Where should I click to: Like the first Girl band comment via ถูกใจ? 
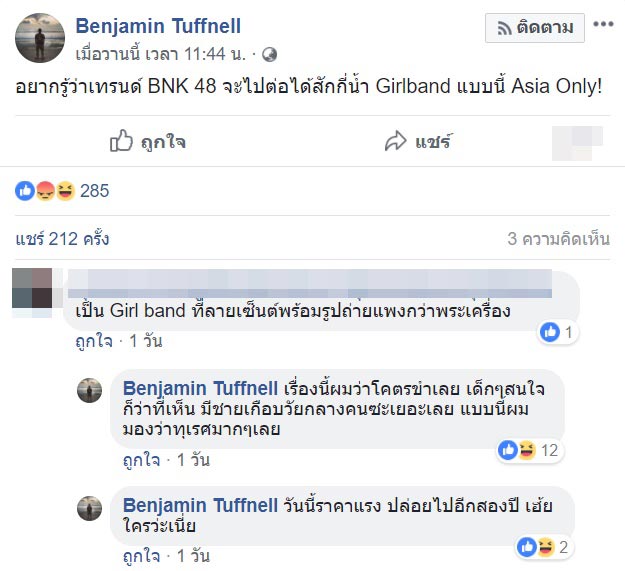click(x=95, y=341)
